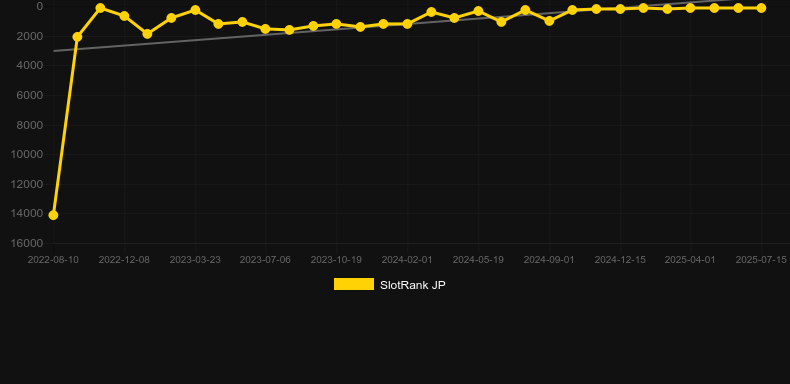
Task: Click the data point above 2024-05-19
Action: click(x=478, y=11)
